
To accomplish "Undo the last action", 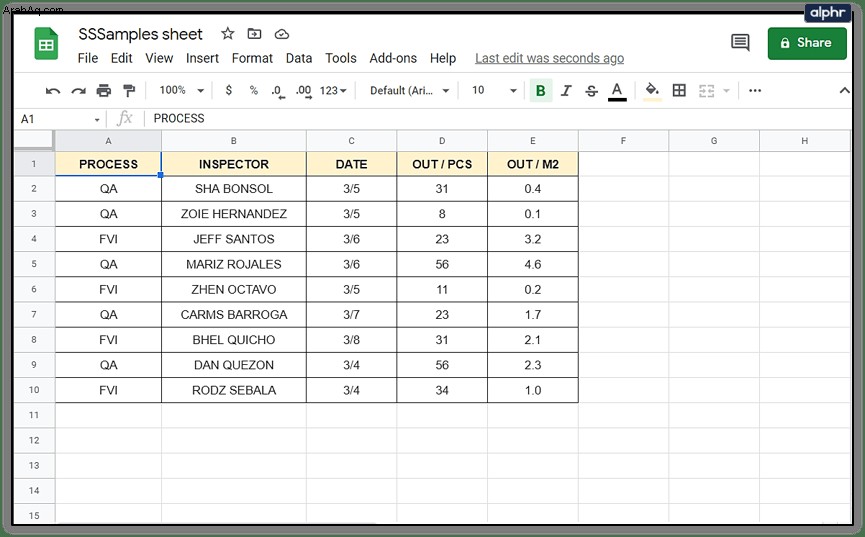I will click(53, 91).
